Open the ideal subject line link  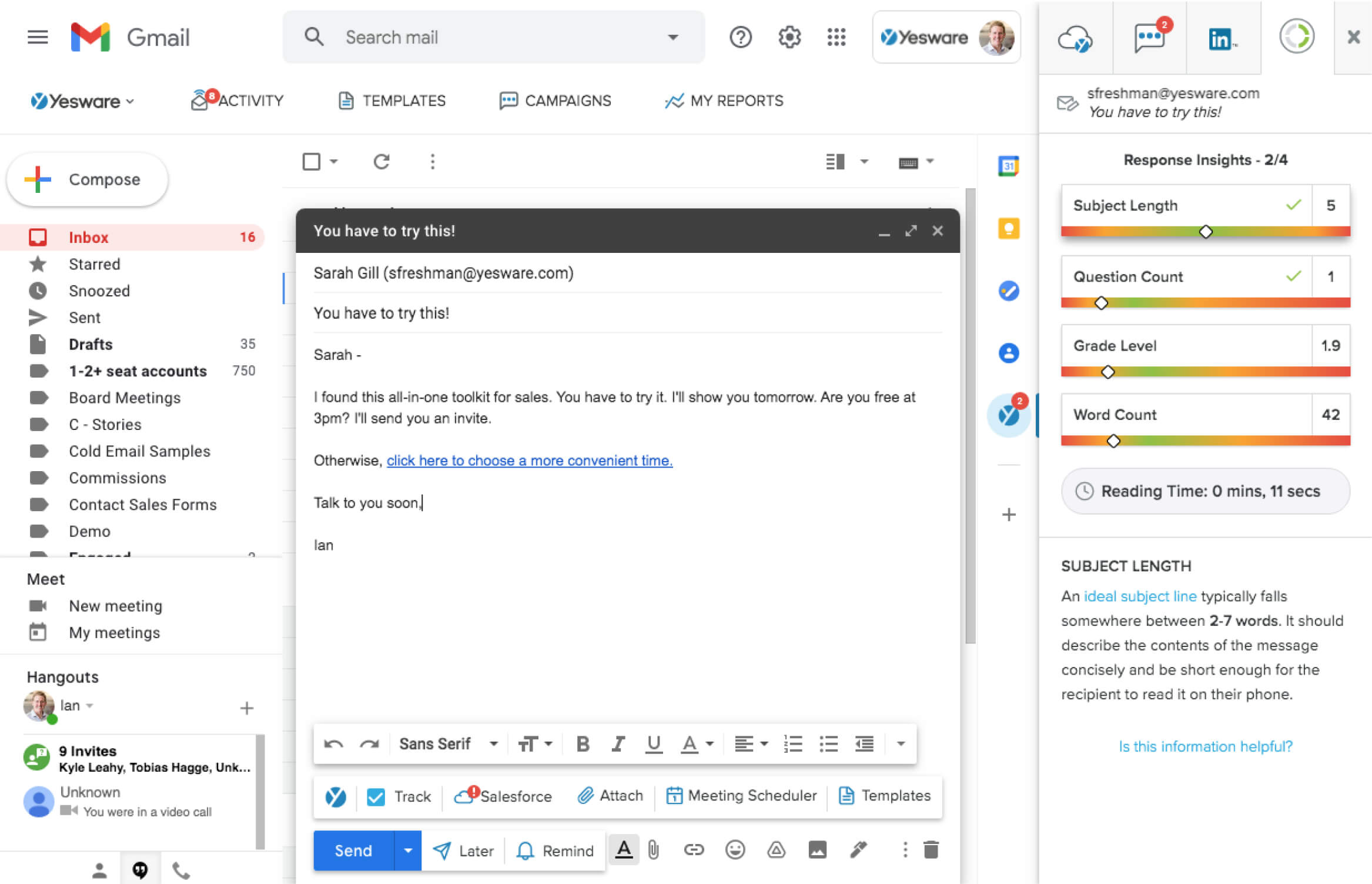pos(1140,596)
